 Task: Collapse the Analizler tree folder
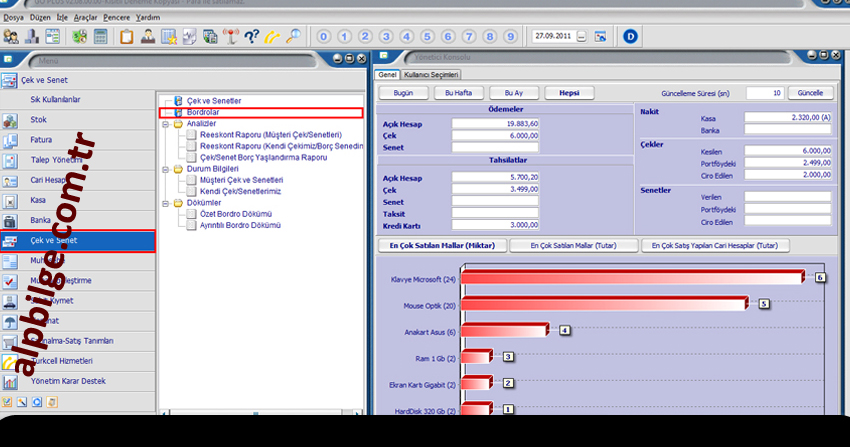click(x=165, y=123)
